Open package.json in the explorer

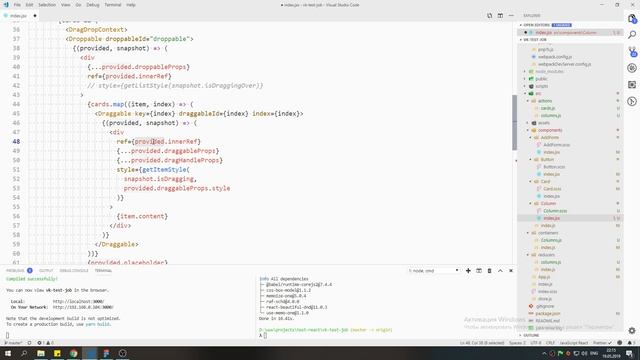[548, 313]
